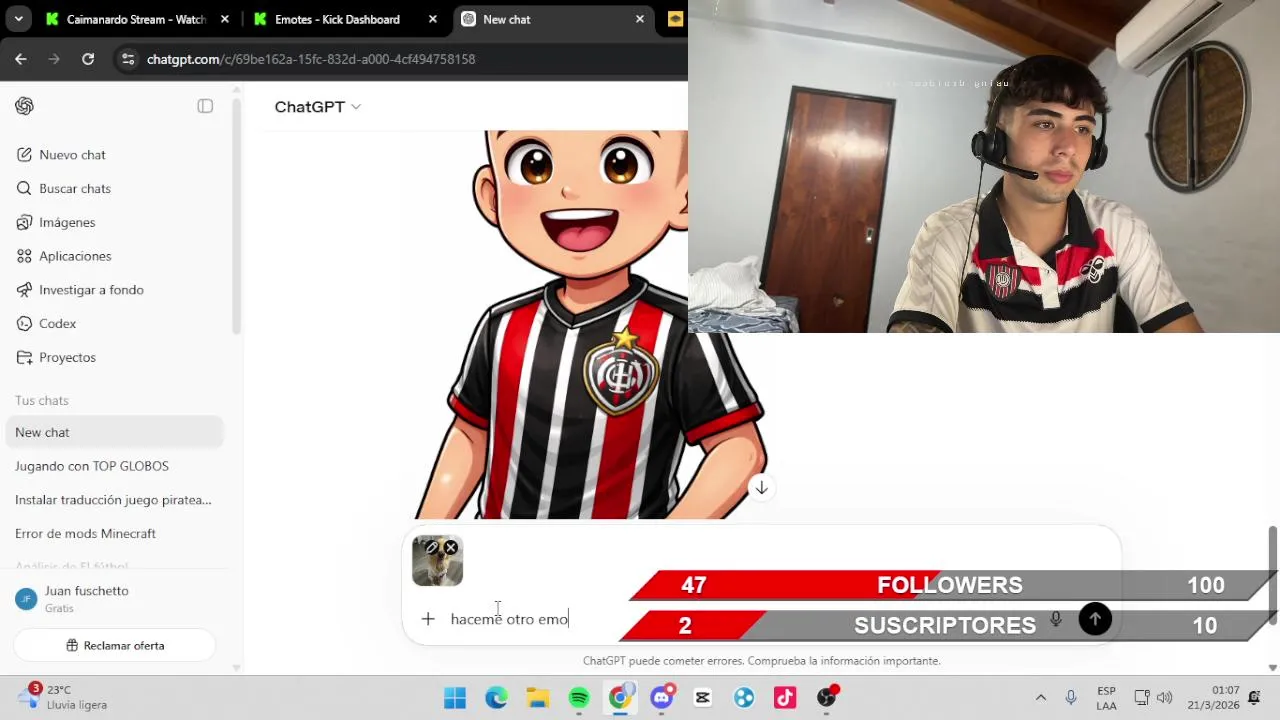Viewport: 1280px width, 720px height.
Task: Activate the dictation microphone in the composer
Action: coord(1055,619)
